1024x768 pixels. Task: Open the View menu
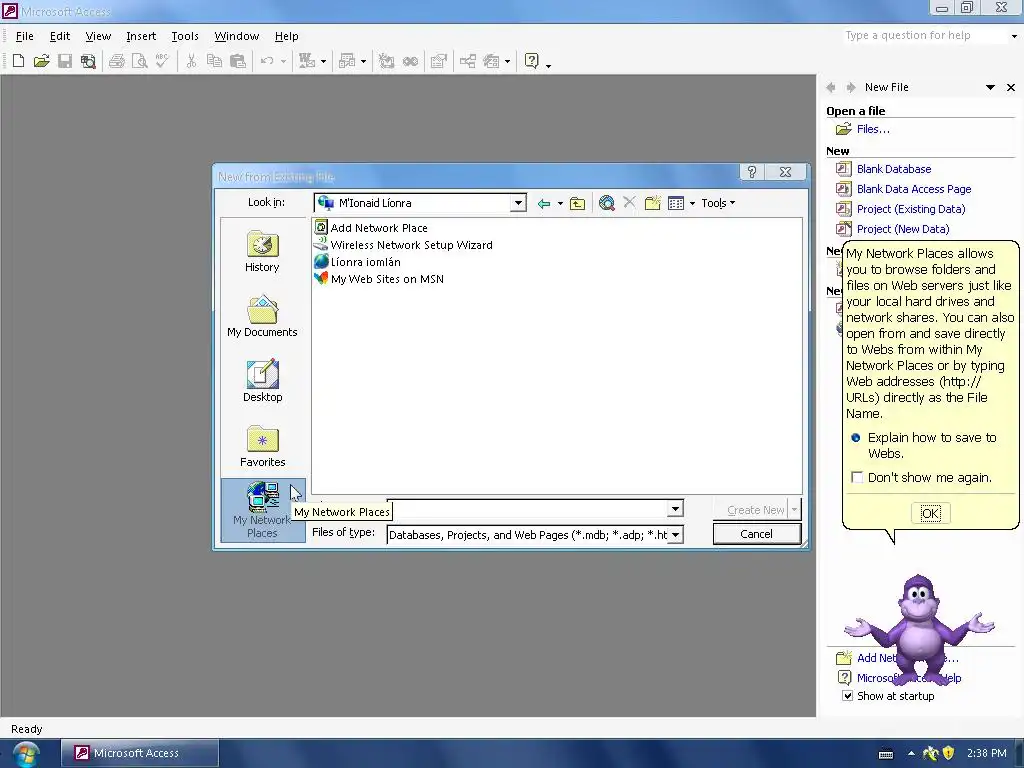point(98,36)
